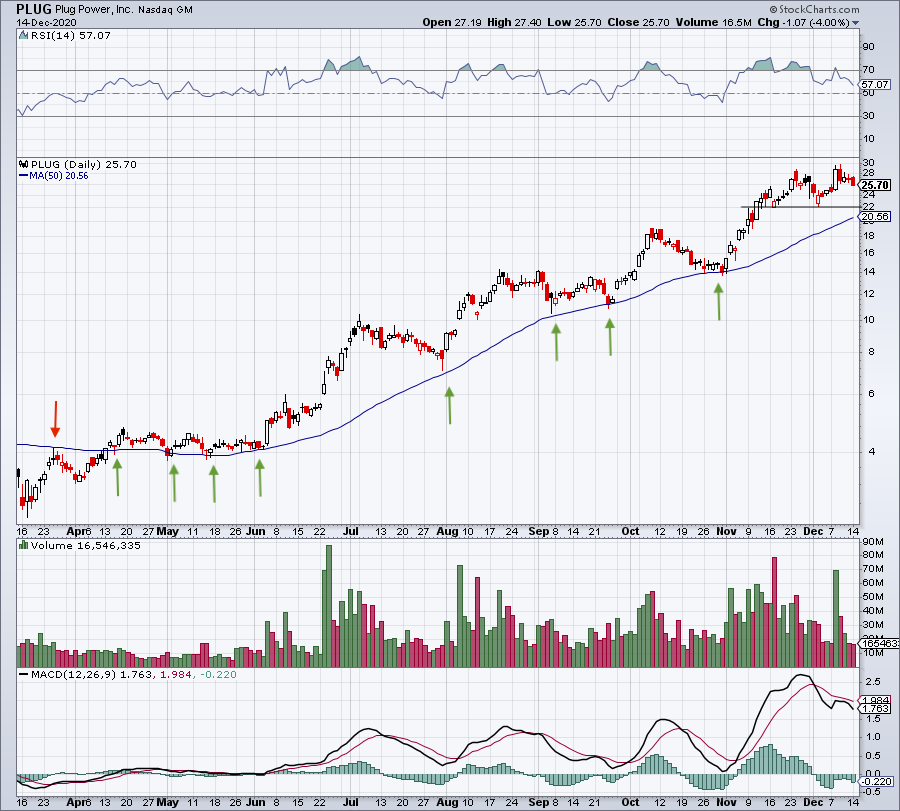This screenshot has width=900, height=811.
Task: Click 'Jul' on the price panel date axis
Action: pos(350,531)
